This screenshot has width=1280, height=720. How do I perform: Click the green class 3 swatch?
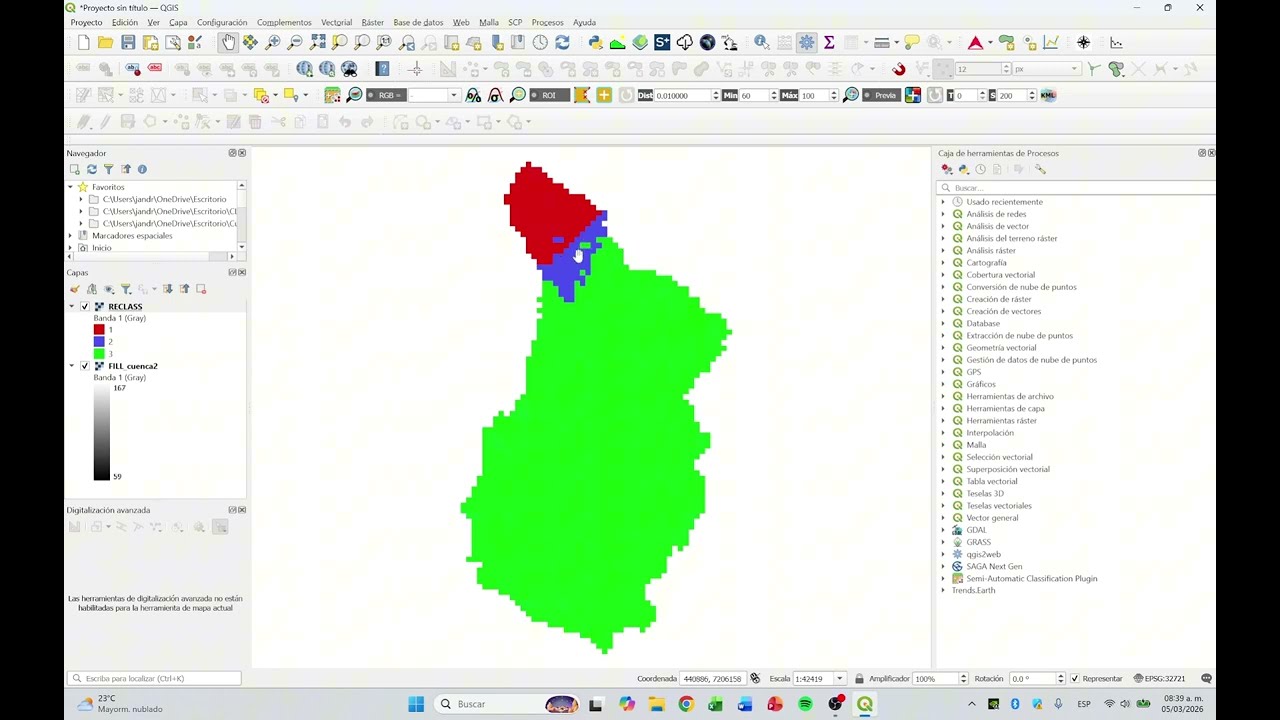pos(99,354)
